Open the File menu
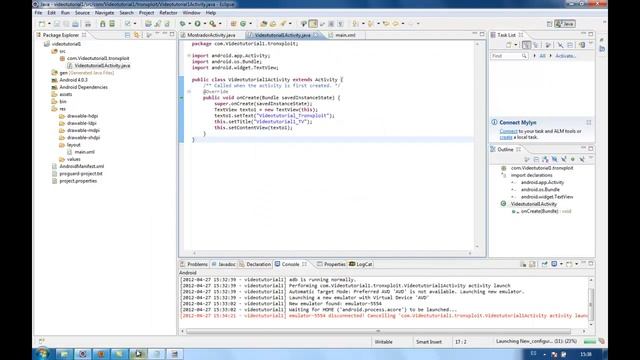The width and height of the screenshot is (640, 360). coord(38,13)
